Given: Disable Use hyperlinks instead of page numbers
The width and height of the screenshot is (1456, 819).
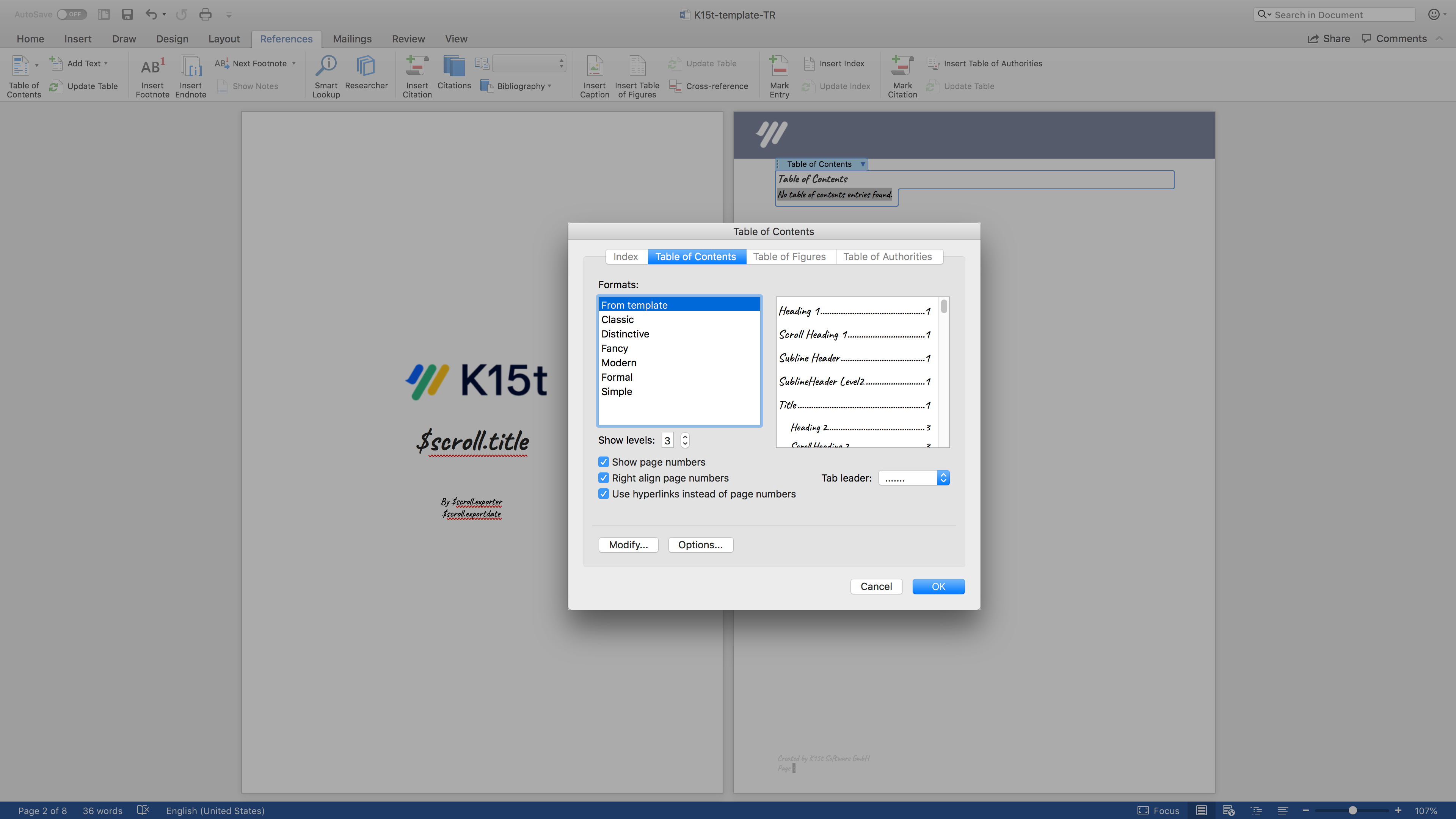Looking at the screenshot, I should coord(604,493).
